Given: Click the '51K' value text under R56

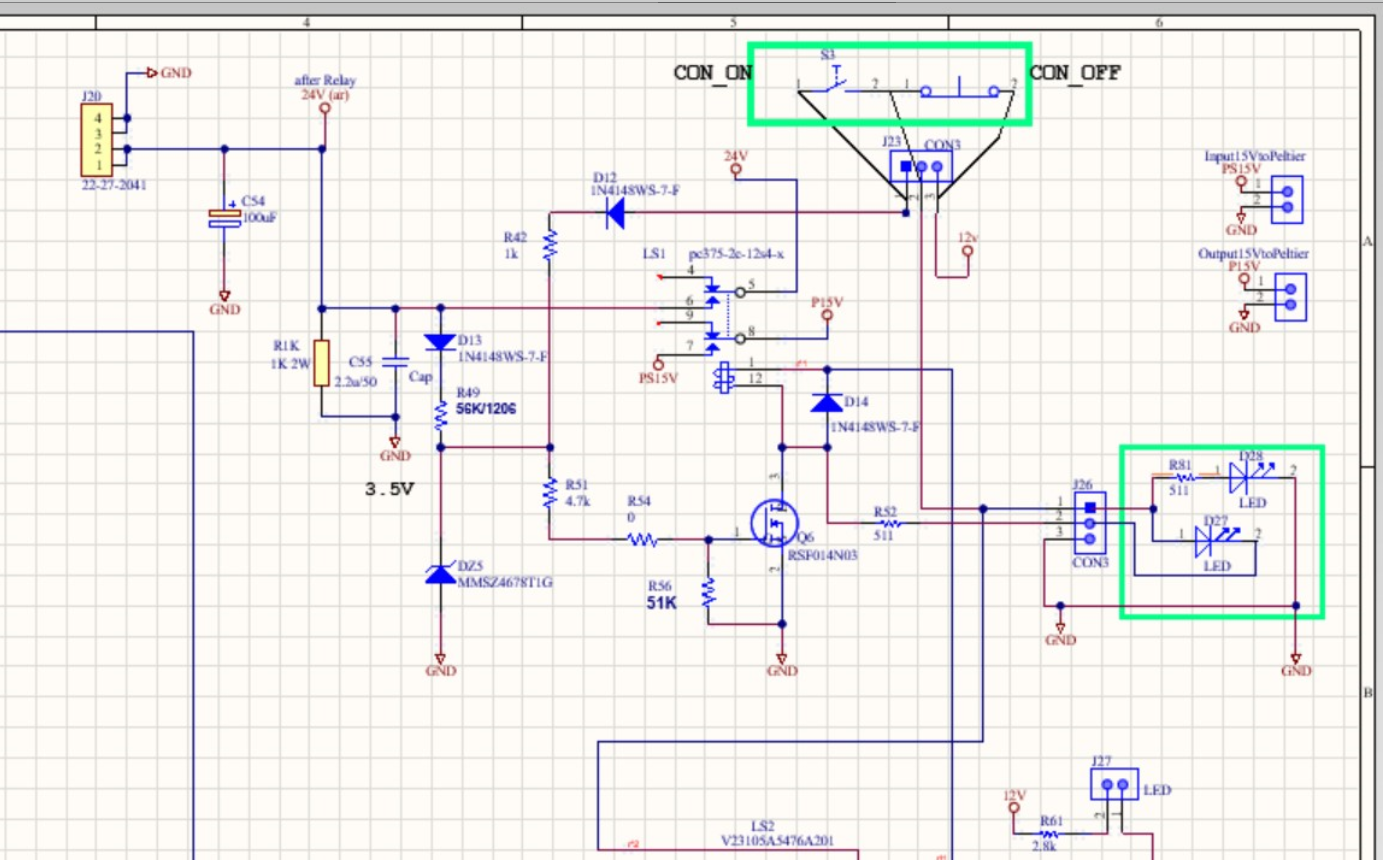Looking at the screenshot, I should (x=660, y=603).
